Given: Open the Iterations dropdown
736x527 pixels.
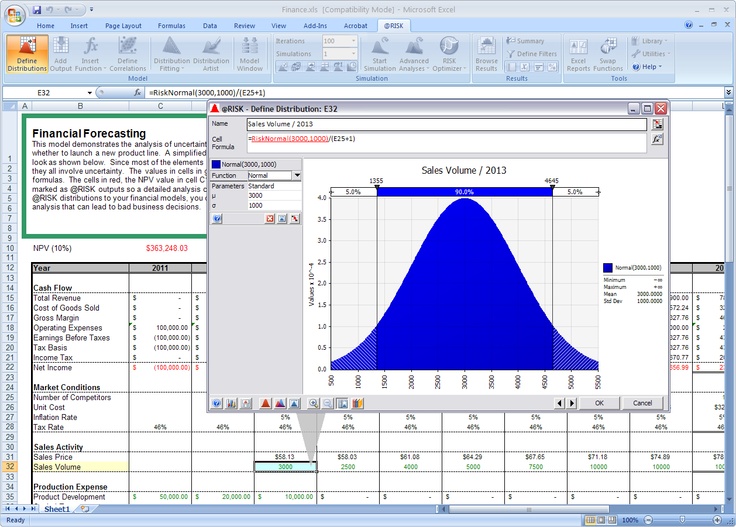Looking at the screenshot, I should pos(354,41).
